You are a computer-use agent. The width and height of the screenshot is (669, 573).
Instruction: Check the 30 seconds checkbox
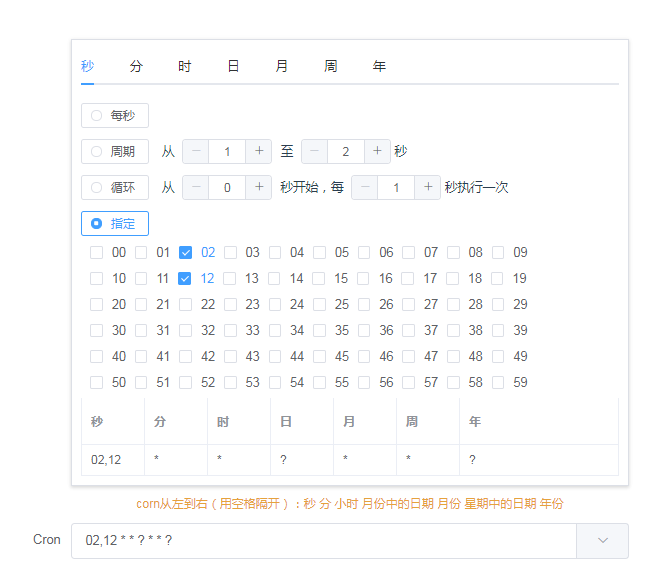[96, 331]
